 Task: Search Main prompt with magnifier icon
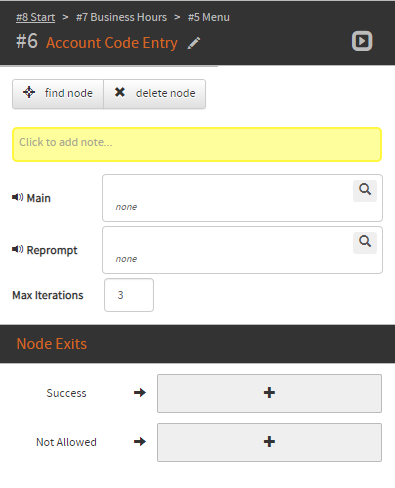pos(365,191)
